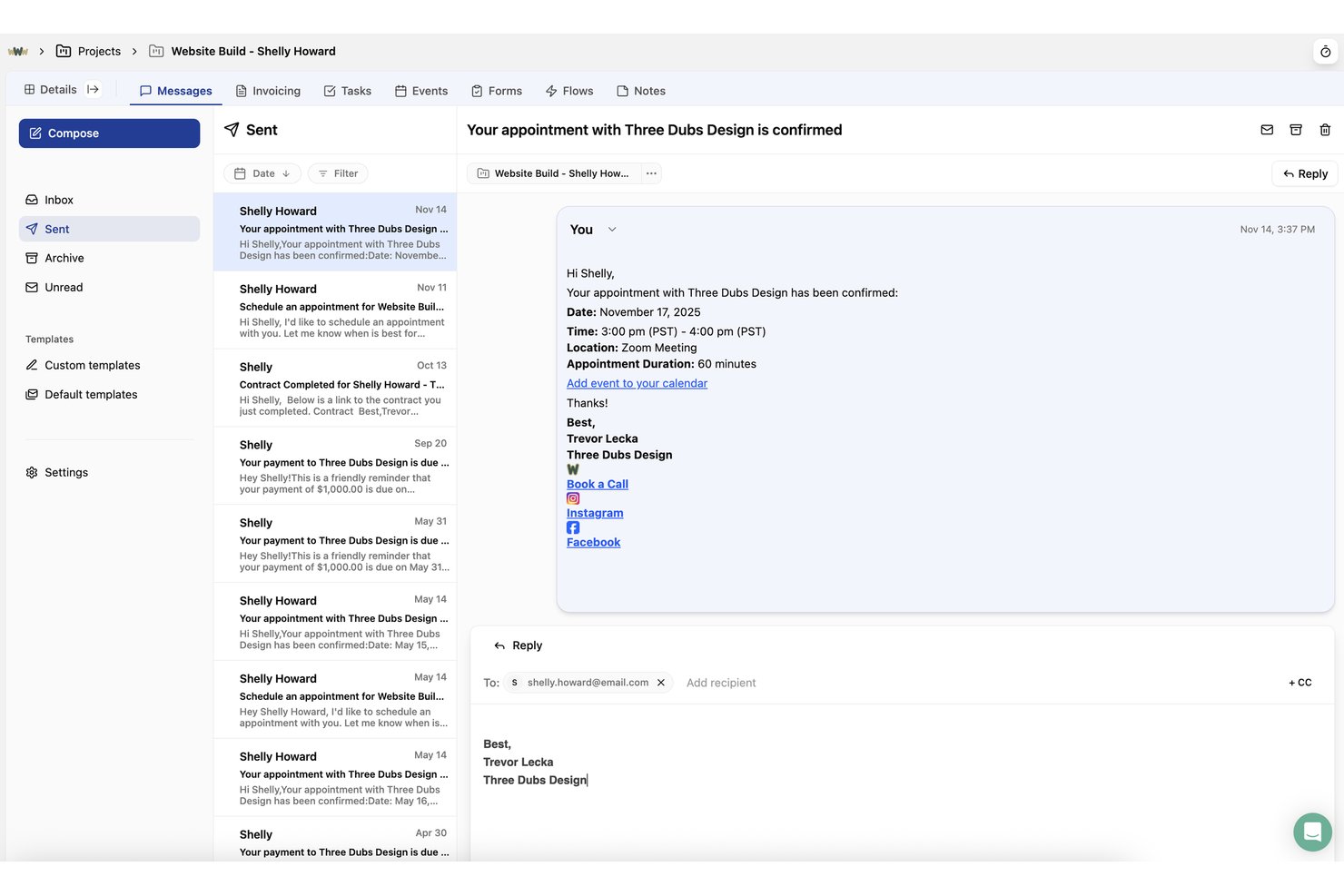The width and height of the screenshot is (1344, 896).
Task: Click the W logo in email signature
Action: click(x=573, y=469)
